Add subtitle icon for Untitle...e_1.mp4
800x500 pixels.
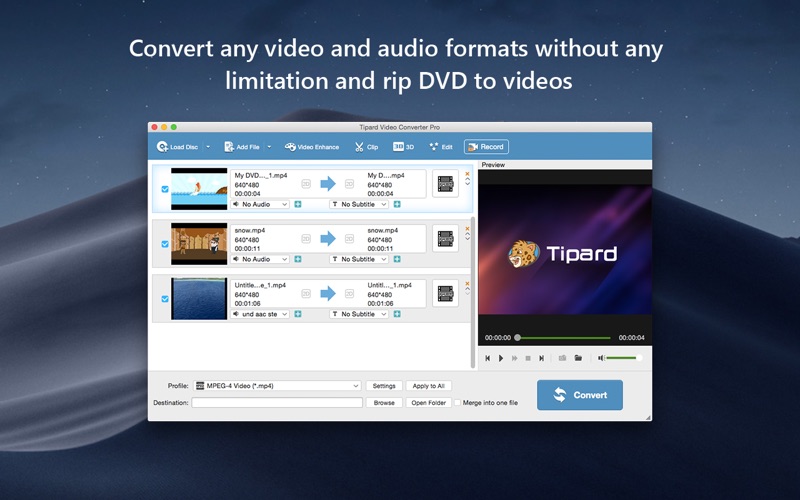[397, 314]
